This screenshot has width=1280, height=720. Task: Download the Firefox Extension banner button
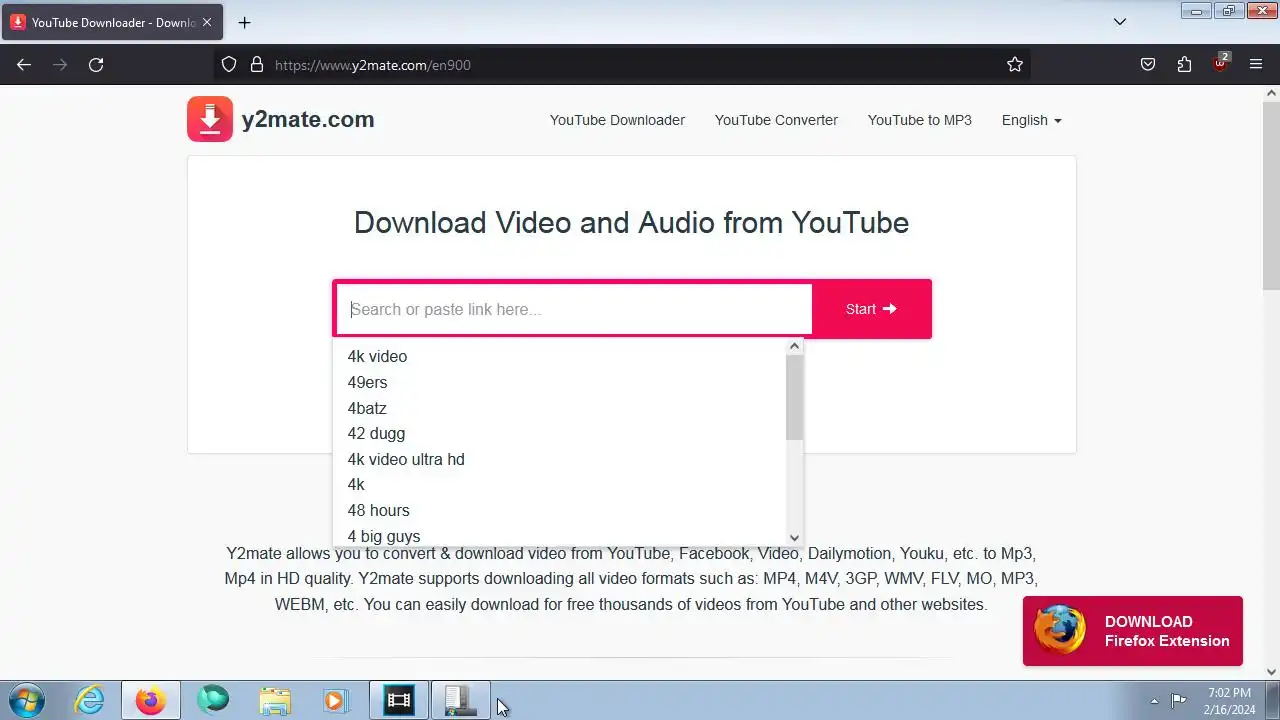(x=1132, y=631)
